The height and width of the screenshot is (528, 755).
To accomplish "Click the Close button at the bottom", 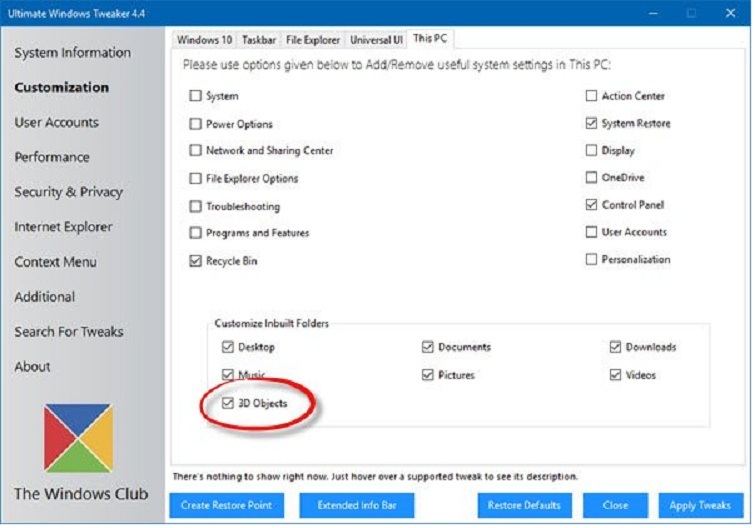I will coord(615,505).
